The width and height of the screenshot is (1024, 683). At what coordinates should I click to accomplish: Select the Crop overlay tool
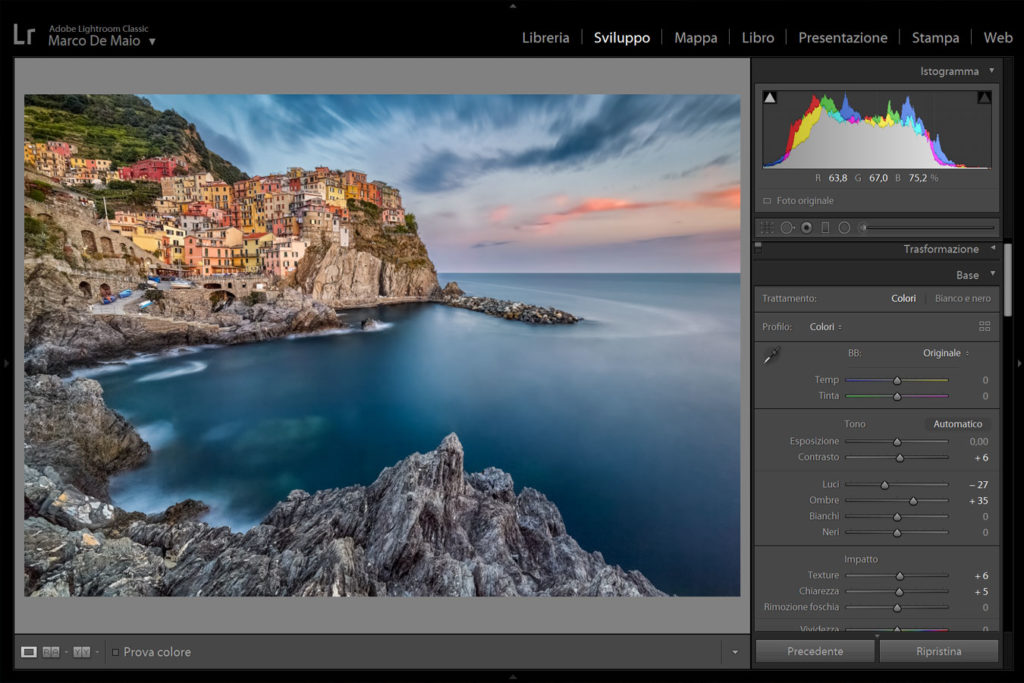pyautogui.click(x=767, y=228)
